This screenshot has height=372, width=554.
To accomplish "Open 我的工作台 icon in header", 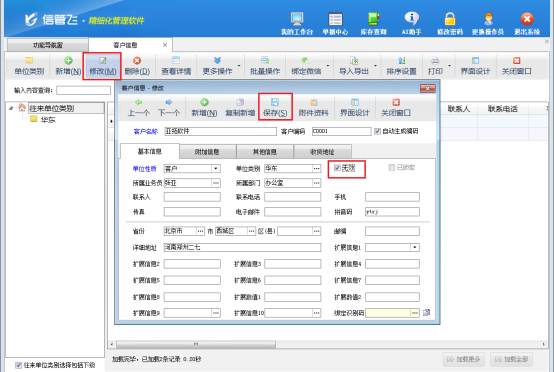I will (x=297, y=19).
